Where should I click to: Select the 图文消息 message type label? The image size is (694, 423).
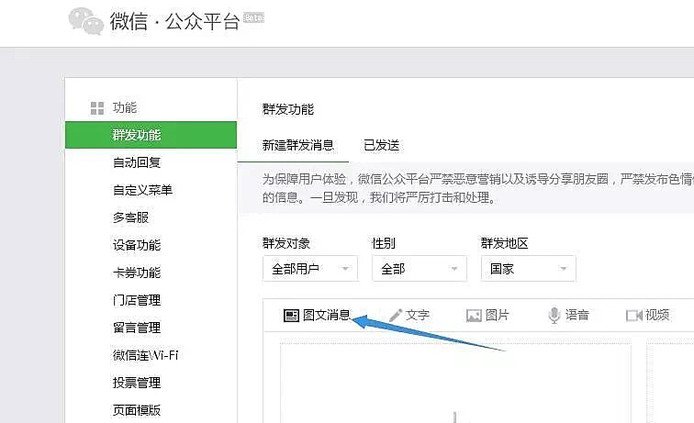pyautogui.click(x=327, y=315)
